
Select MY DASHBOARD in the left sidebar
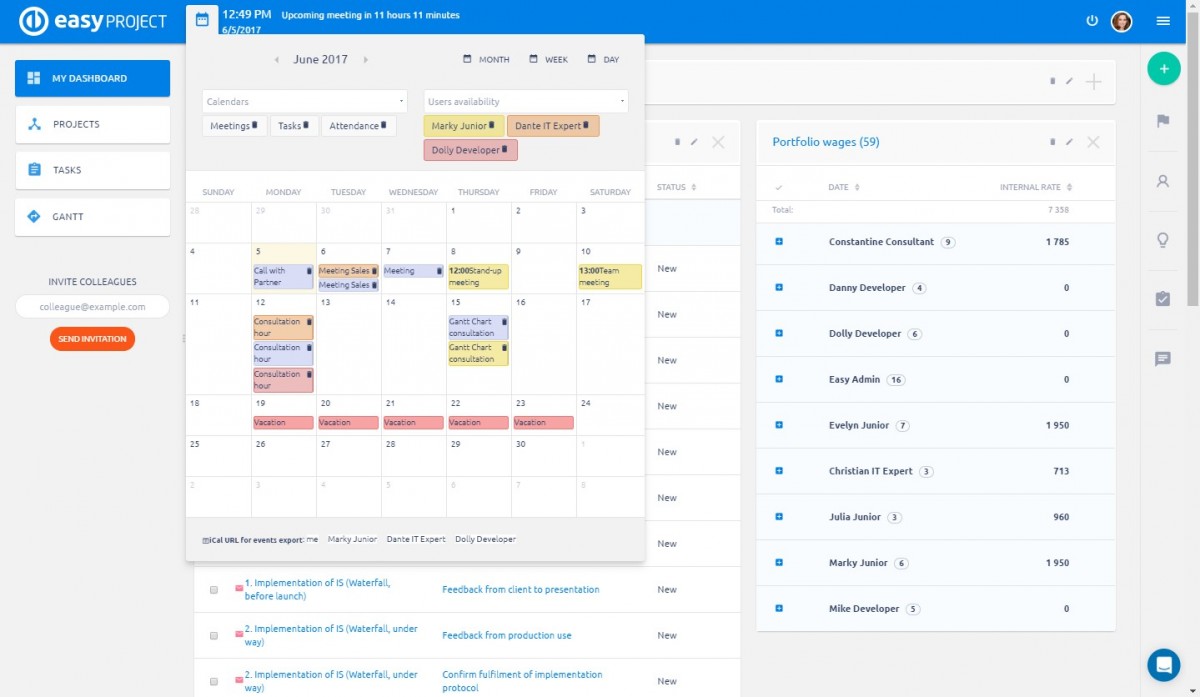click(92, 77)
